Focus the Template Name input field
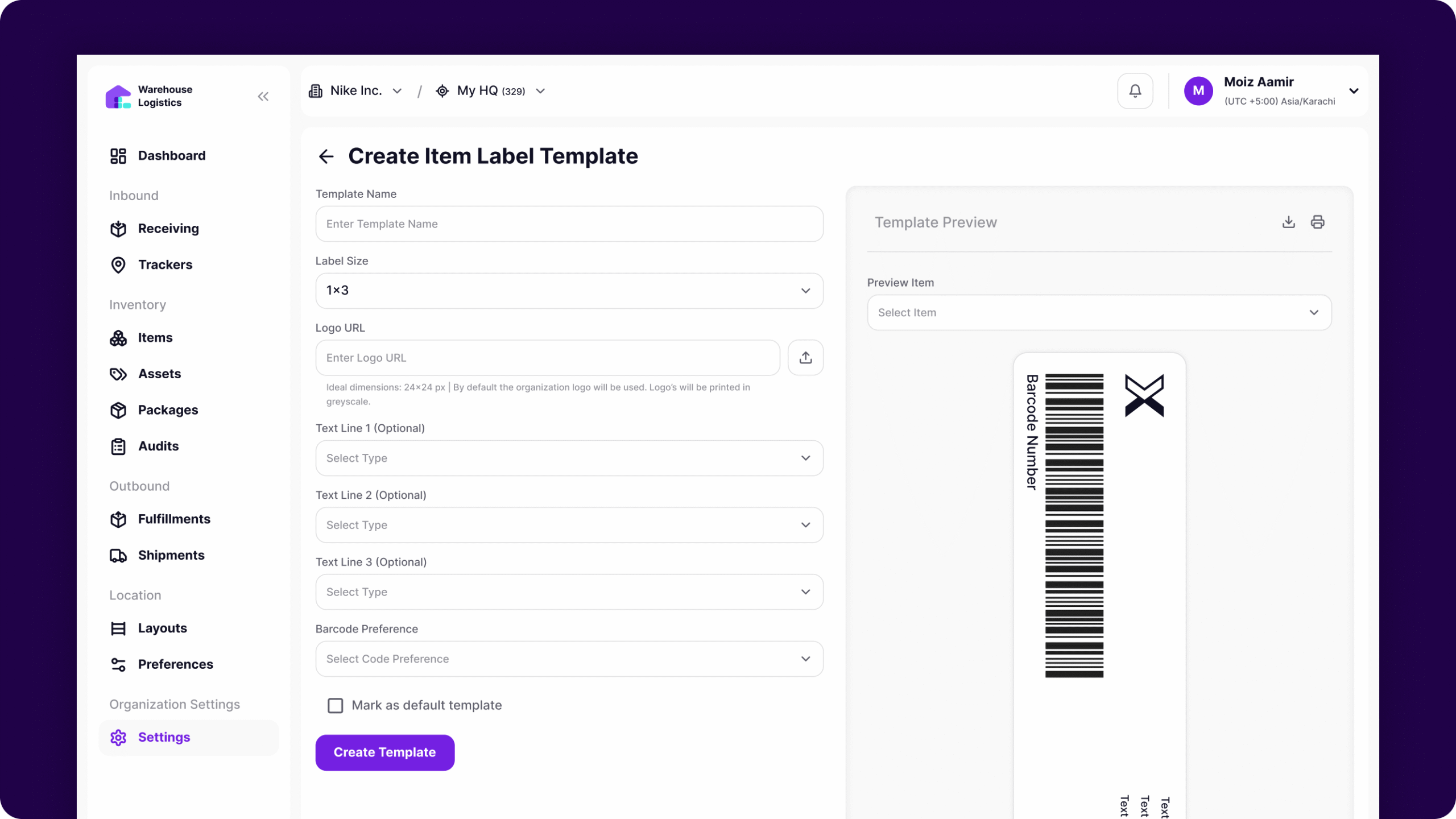Screen dimensions: 1456x819 point(569,224)
